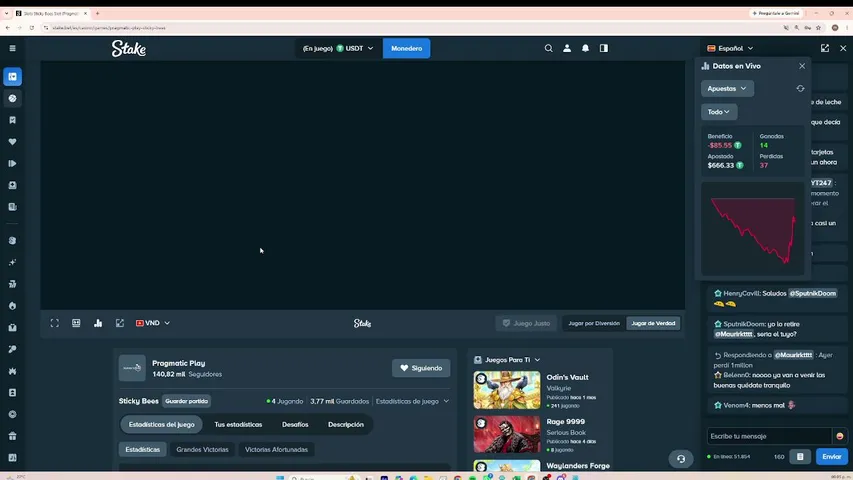The height and width of the screenshot is (480, 853).
Task: Open the USDT balance currency dropdown
Action: (x=338, y=48)
